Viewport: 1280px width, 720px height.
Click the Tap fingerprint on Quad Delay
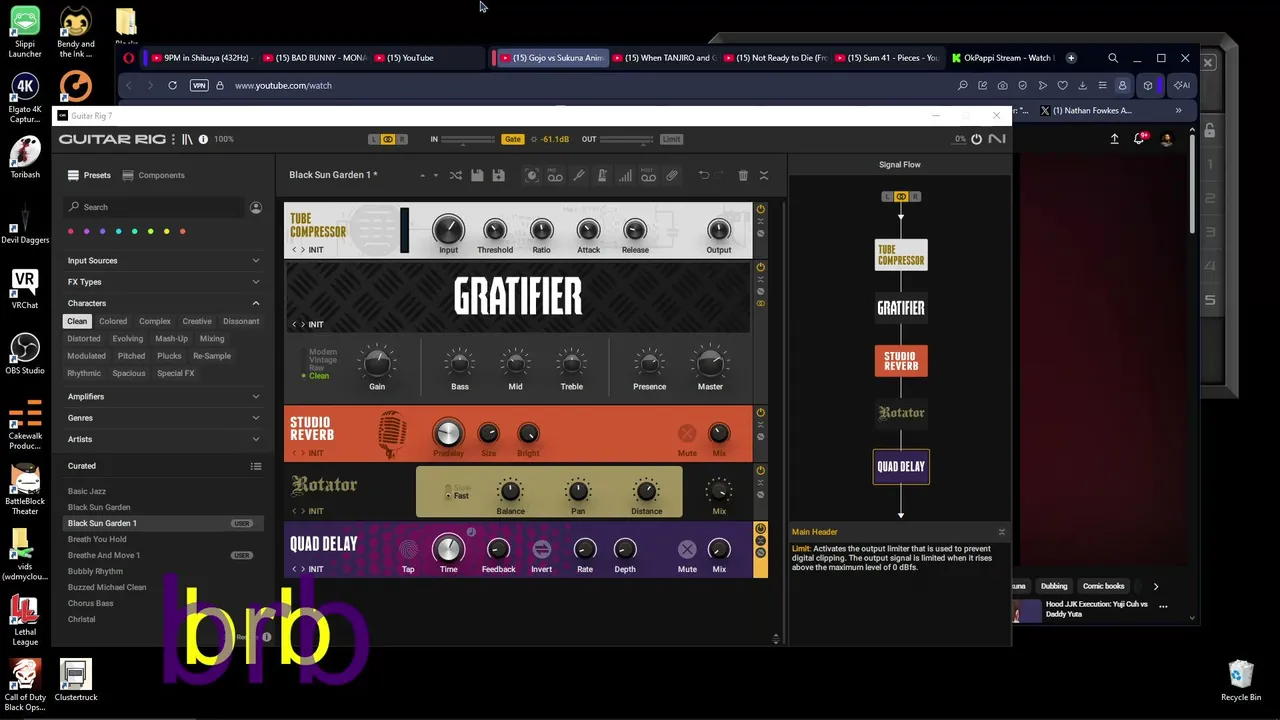tap(408, 549)
